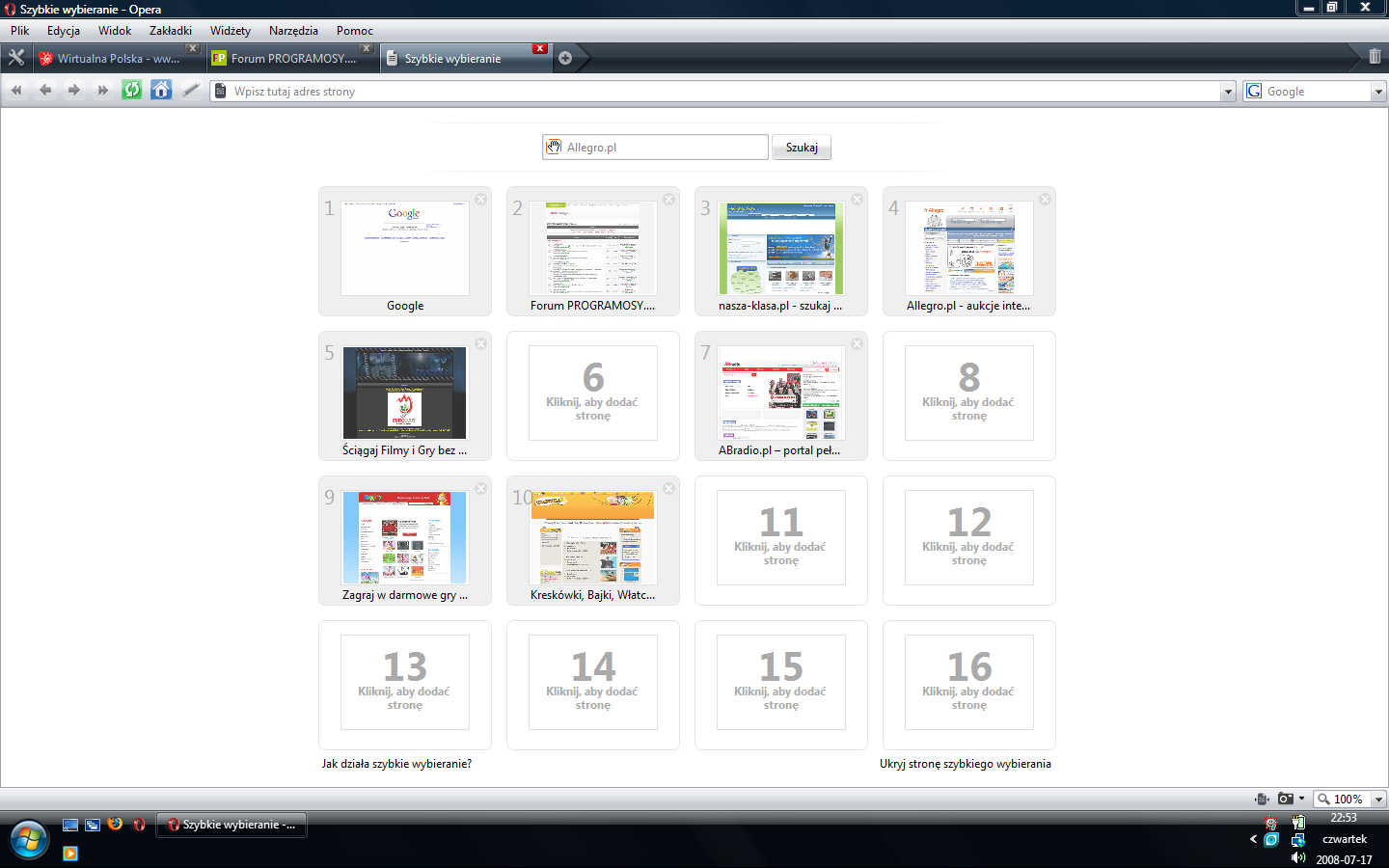Go back with the Back arrow
Image resolution: width=1389 pixels, height=868 pixels.
point(45,91)
